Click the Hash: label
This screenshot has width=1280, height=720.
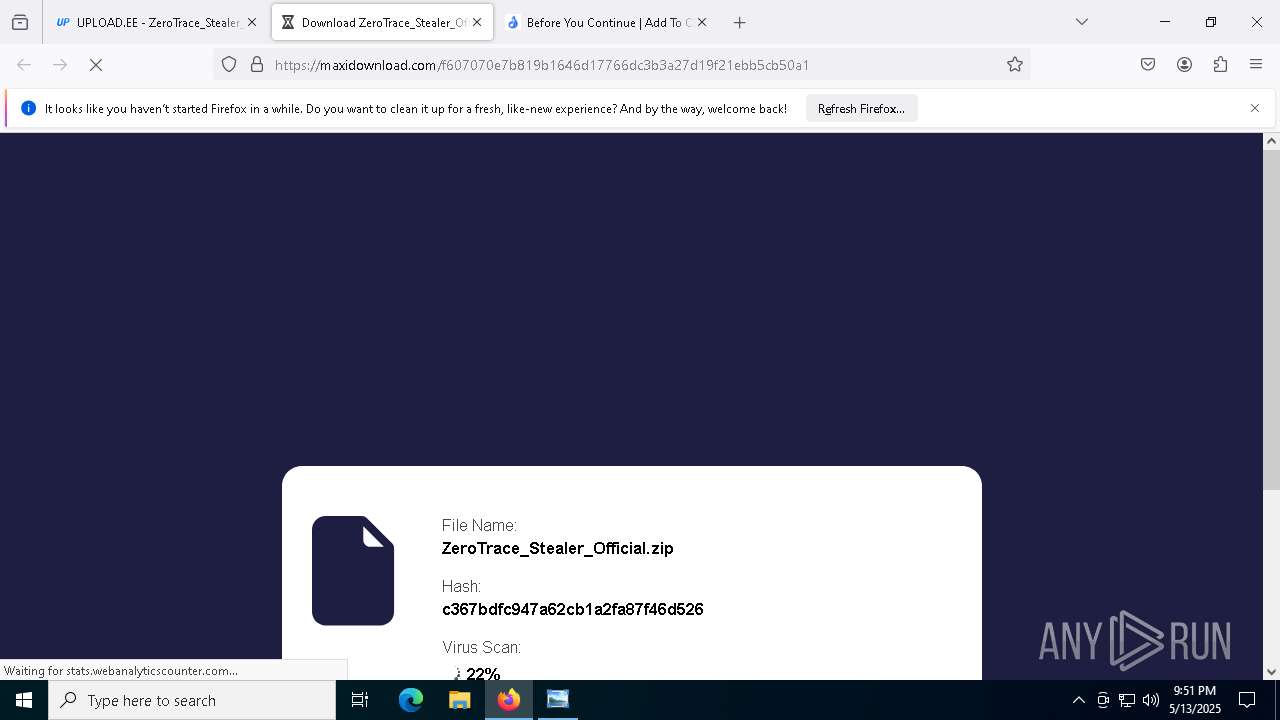(461, 586)
